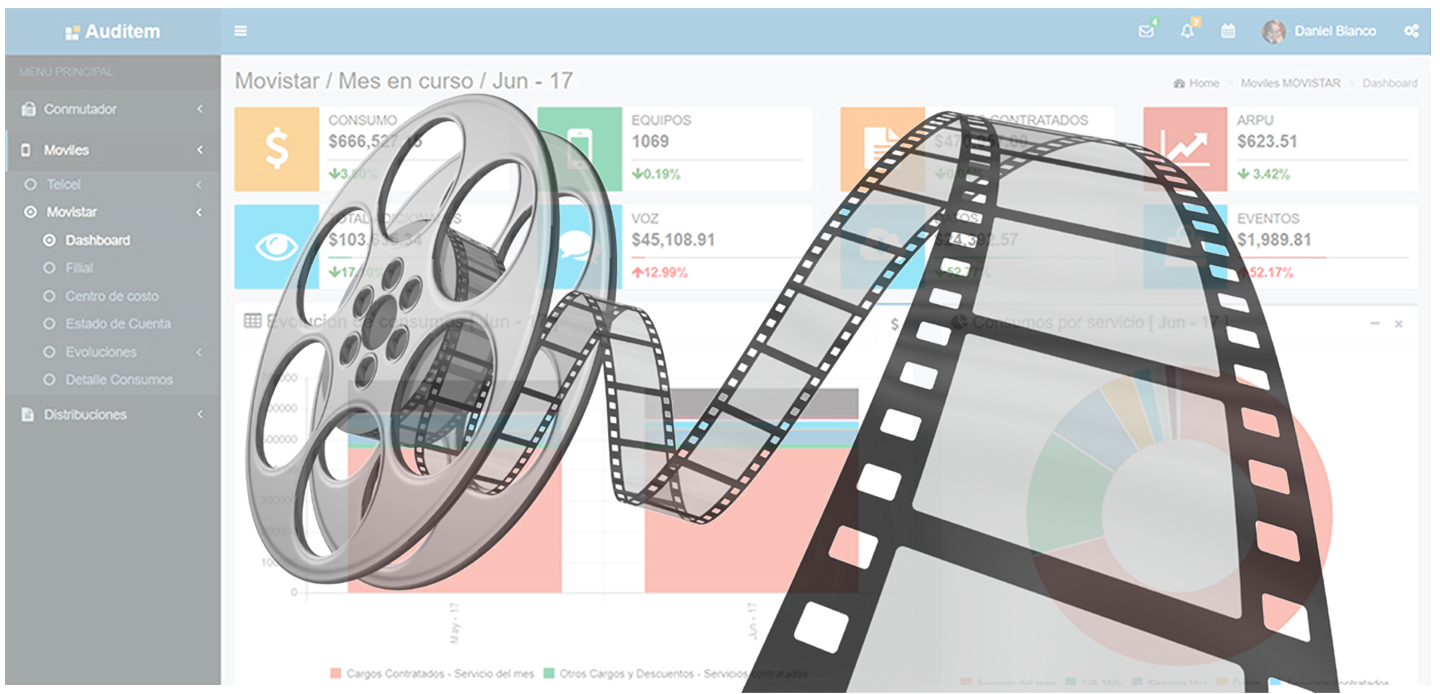The height and width of the screenshot is (694, 1440).
Task: Click the MENU PRINCIPAL sidebar header
Action: 66,72
